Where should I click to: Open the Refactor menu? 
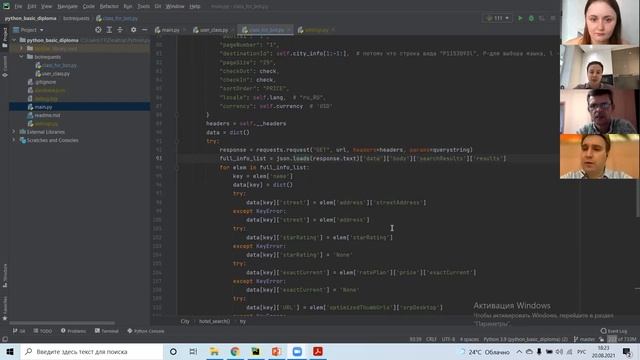[x=109, y=7]
